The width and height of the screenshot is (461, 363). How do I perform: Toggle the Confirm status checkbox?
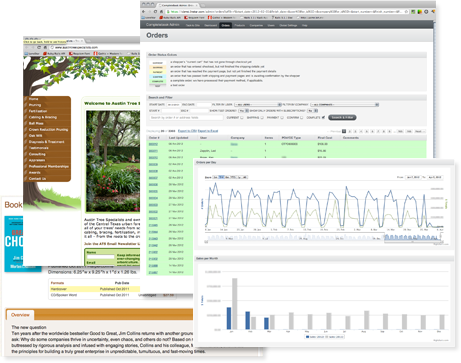click(x=302, y=118)
